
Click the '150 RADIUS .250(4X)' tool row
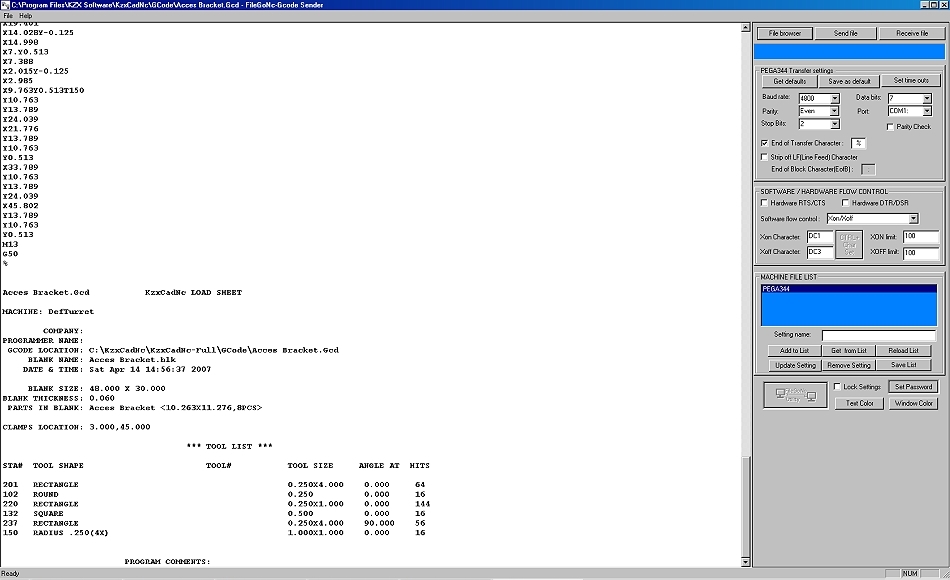coord(214,533)
